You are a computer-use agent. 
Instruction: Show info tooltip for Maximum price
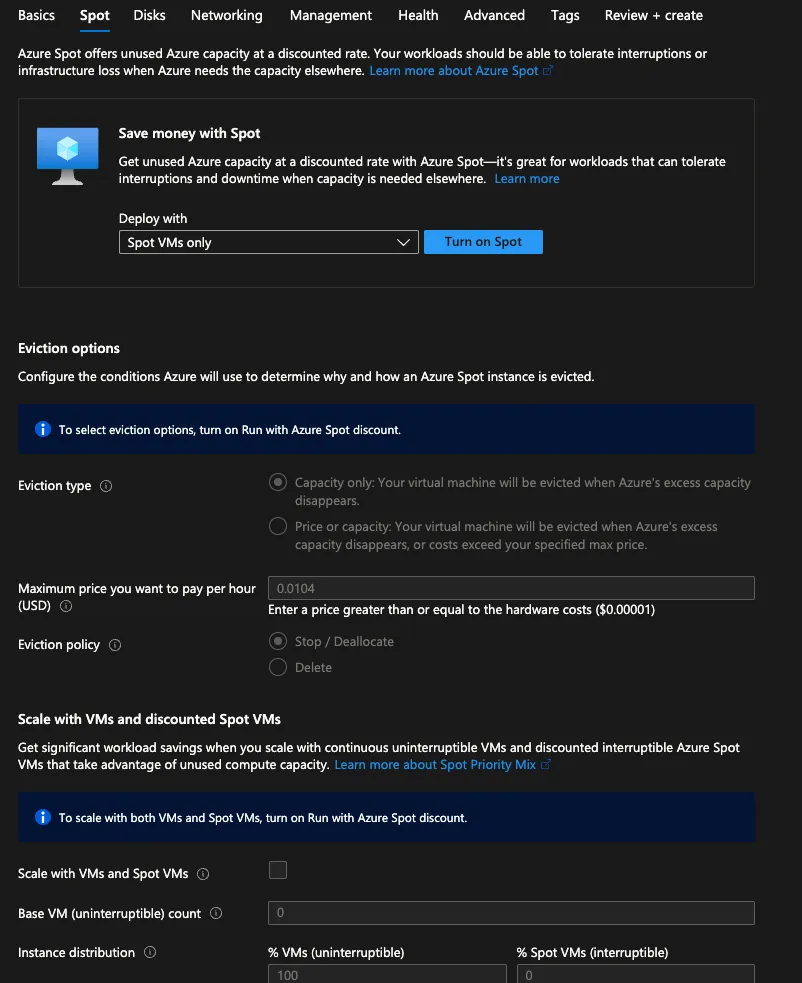tap(66, 606)
